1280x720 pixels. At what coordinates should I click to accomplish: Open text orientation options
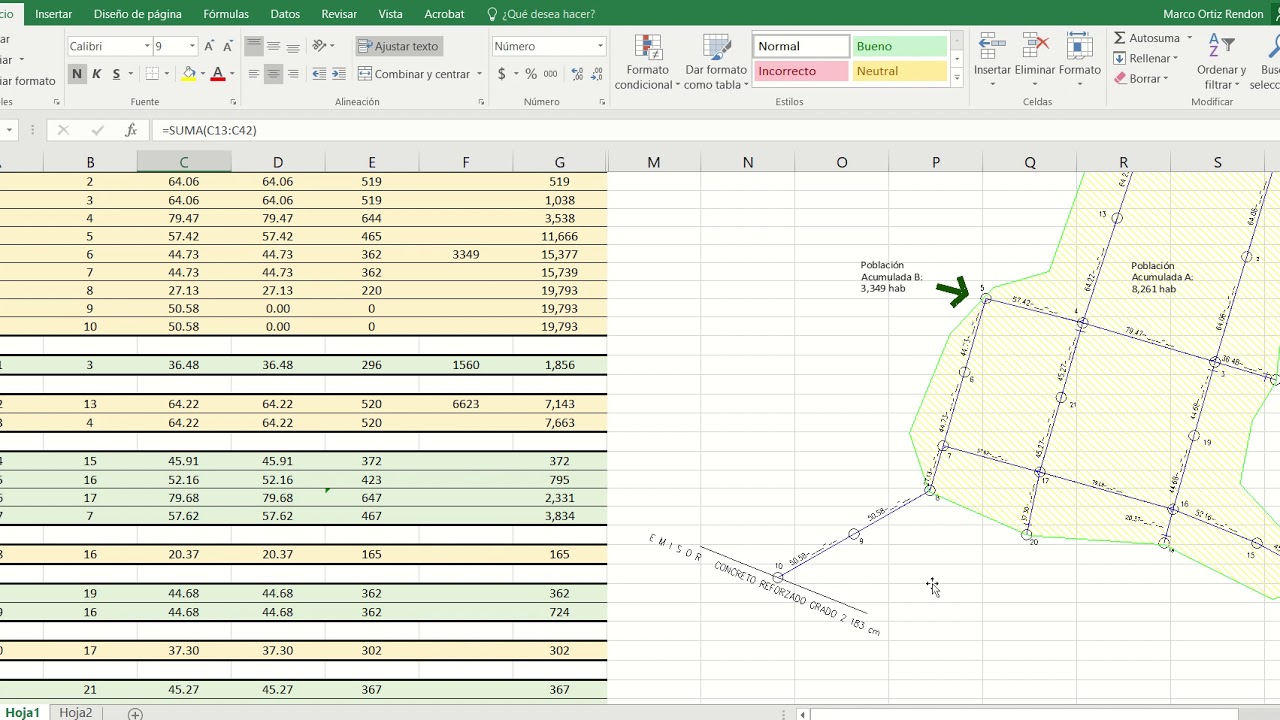point(322,46)
